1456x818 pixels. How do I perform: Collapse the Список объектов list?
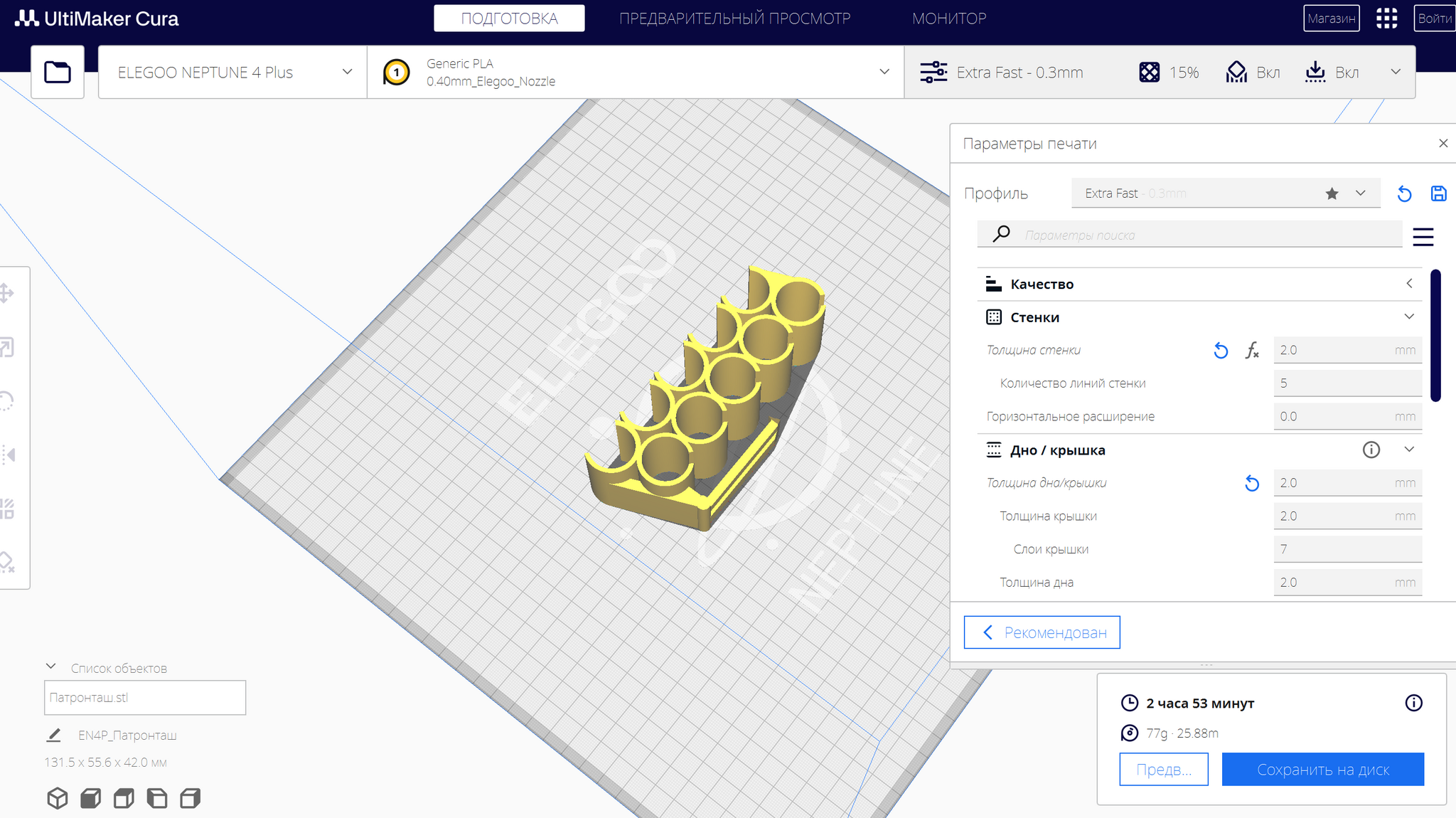click(51, 667)
